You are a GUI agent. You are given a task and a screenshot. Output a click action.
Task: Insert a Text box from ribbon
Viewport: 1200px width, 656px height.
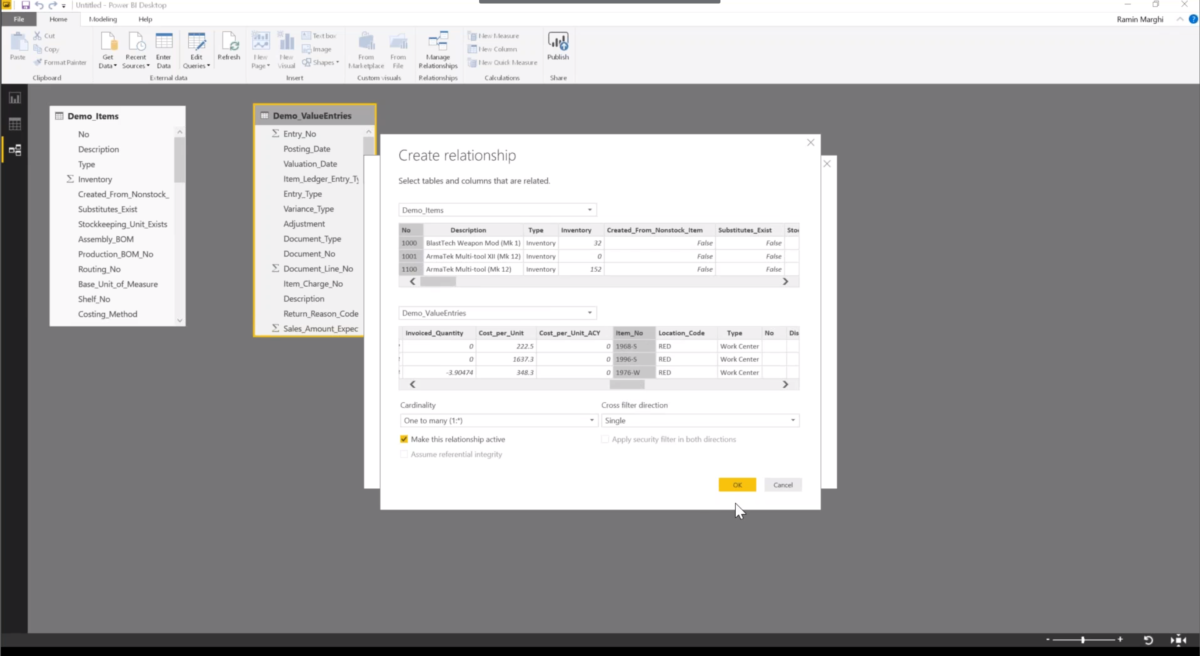pyautogui.click(x=318, y=36)
